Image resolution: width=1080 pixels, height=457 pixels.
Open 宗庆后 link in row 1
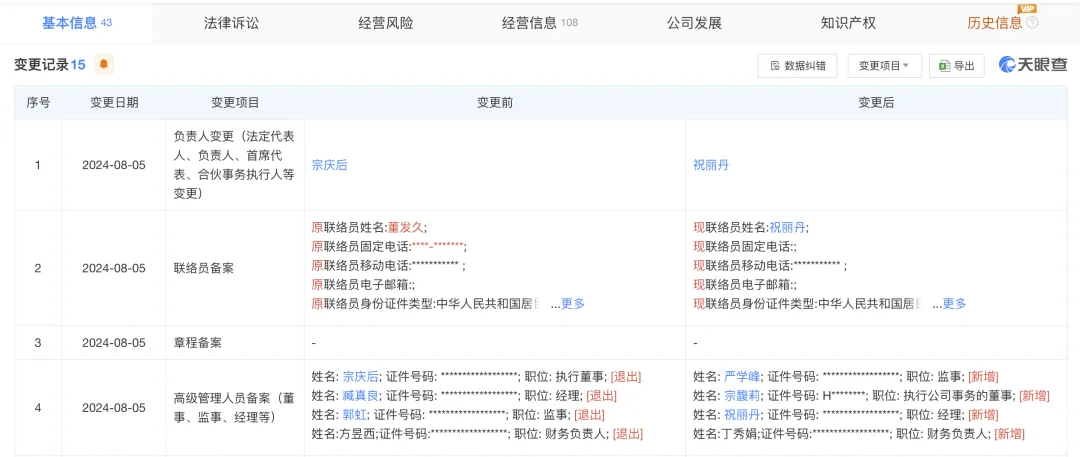[x=330, y=165]
